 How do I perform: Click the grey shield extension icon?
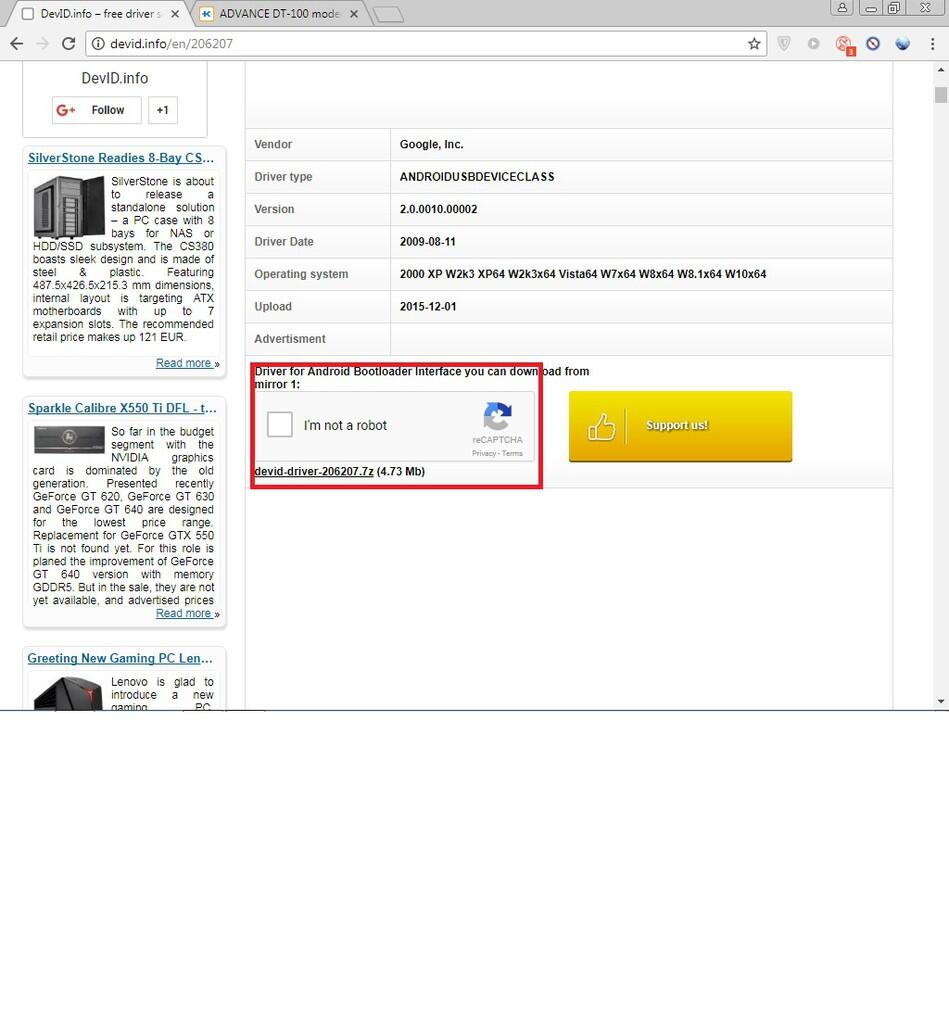(x=784, y=44)
